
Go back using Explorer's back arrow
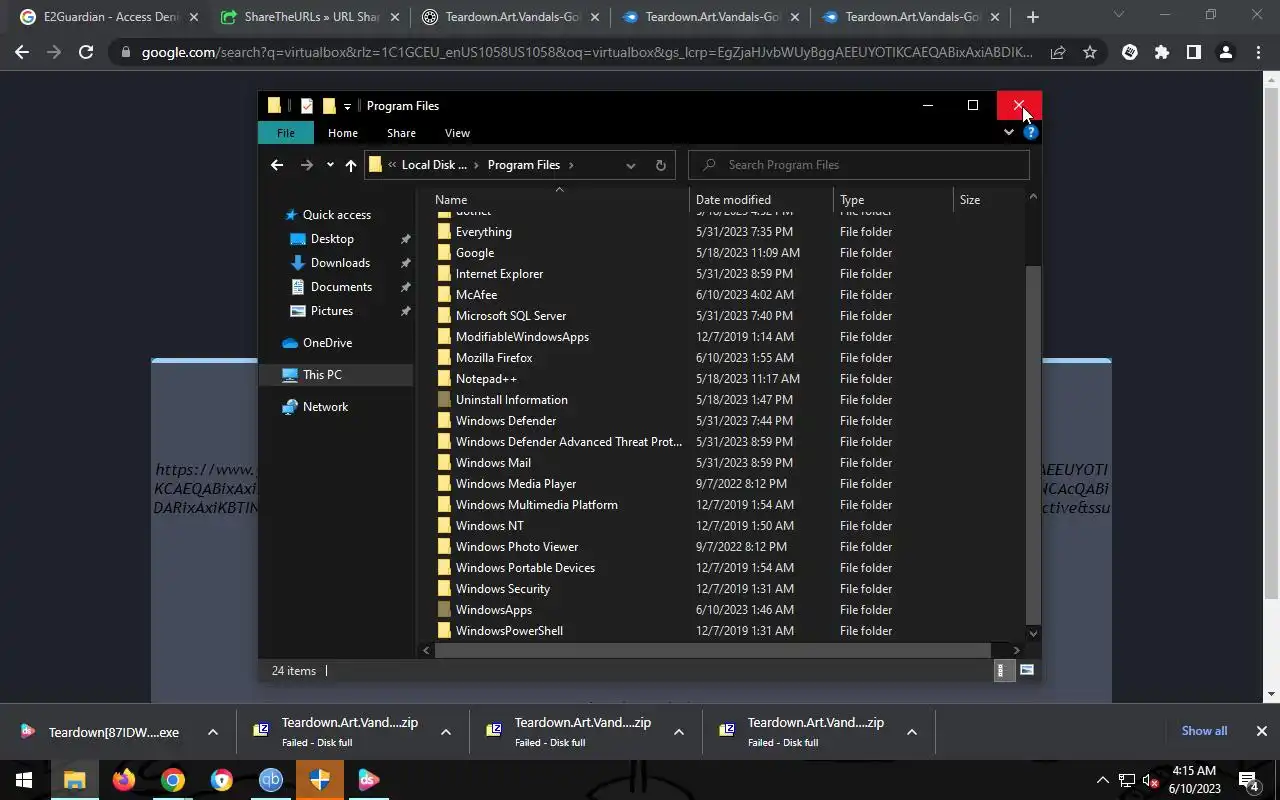[x=277, y=165]
